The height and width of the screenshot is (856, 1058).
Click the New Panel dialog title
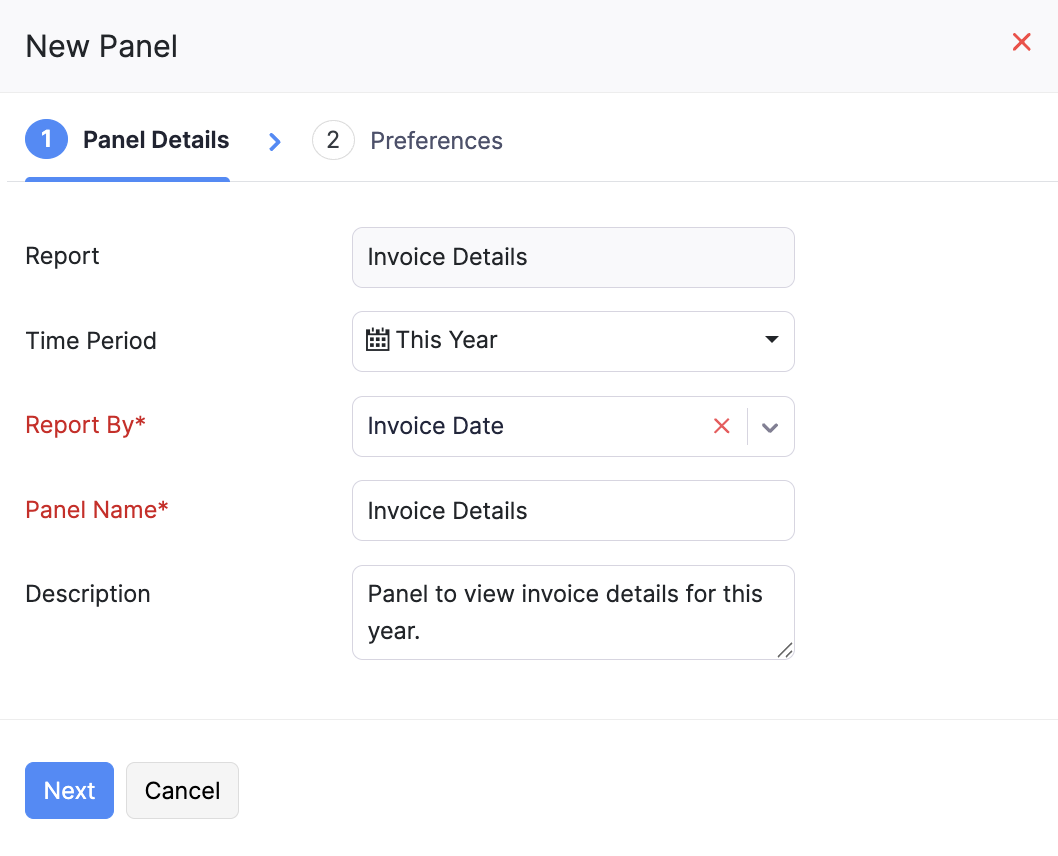[x=101, y=46]
